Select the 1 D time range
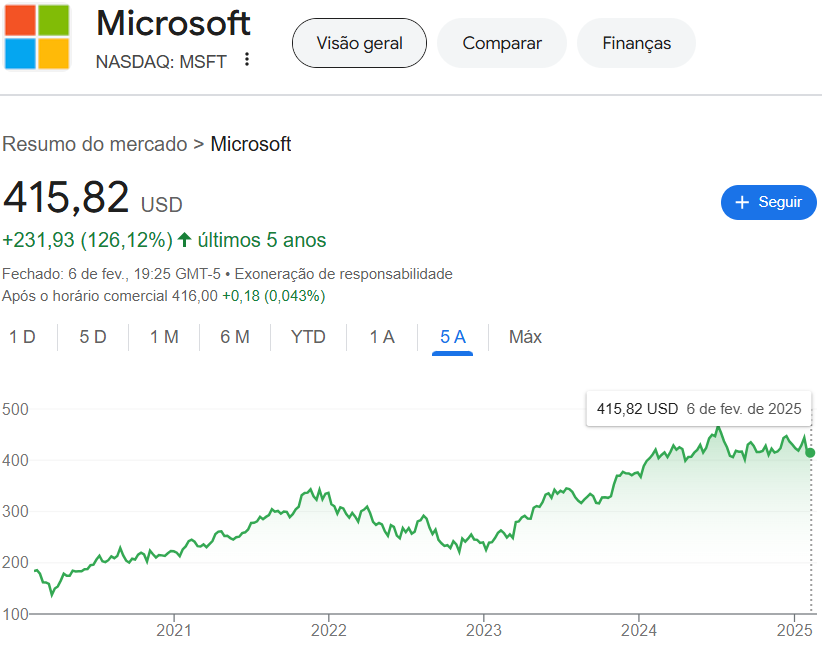 tap(22, 337)
